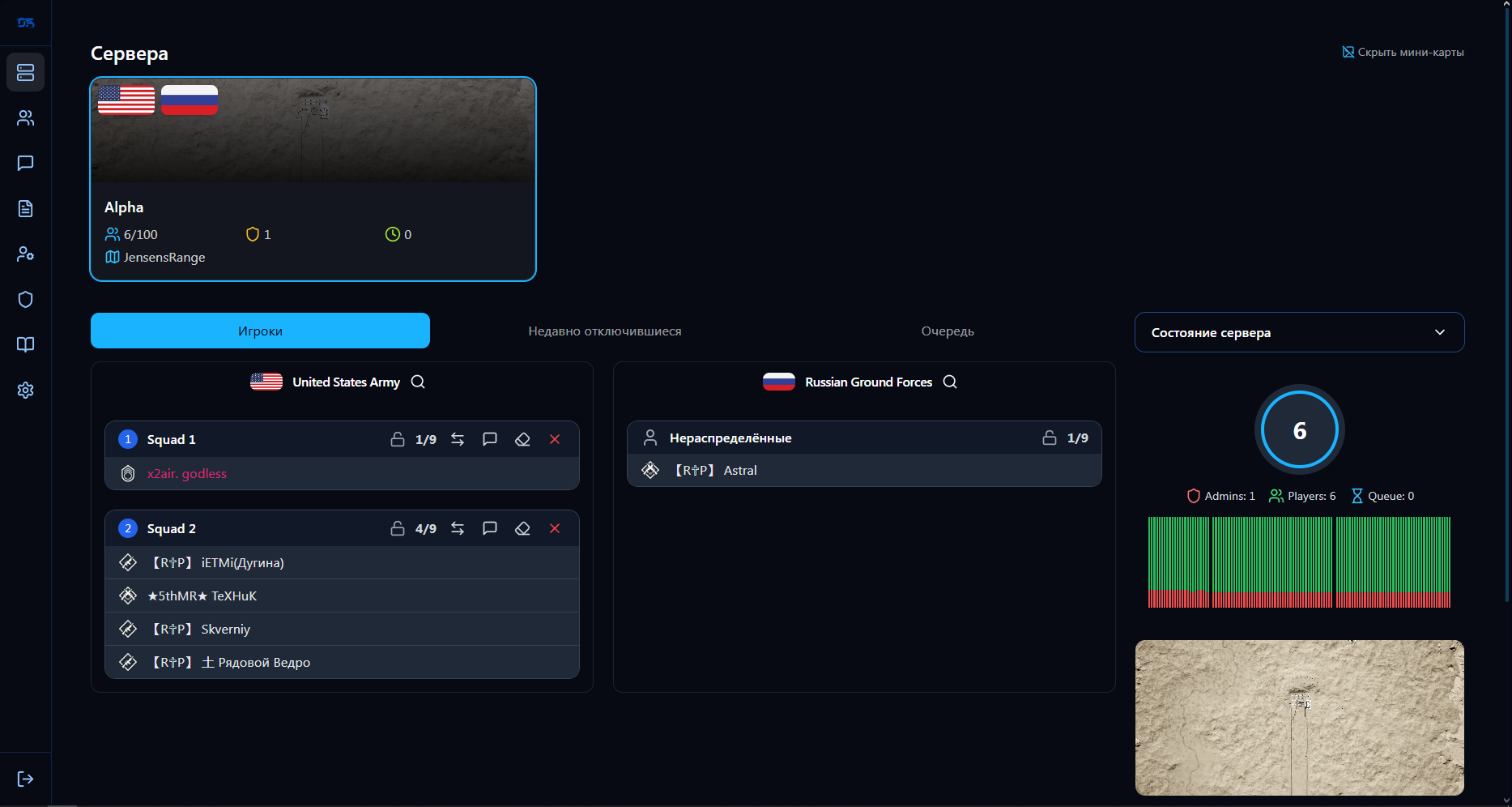Click the app logo at top left
The width and height of the screenshot is (1512, 807).
pyautogui.click(x=26, y=23)
